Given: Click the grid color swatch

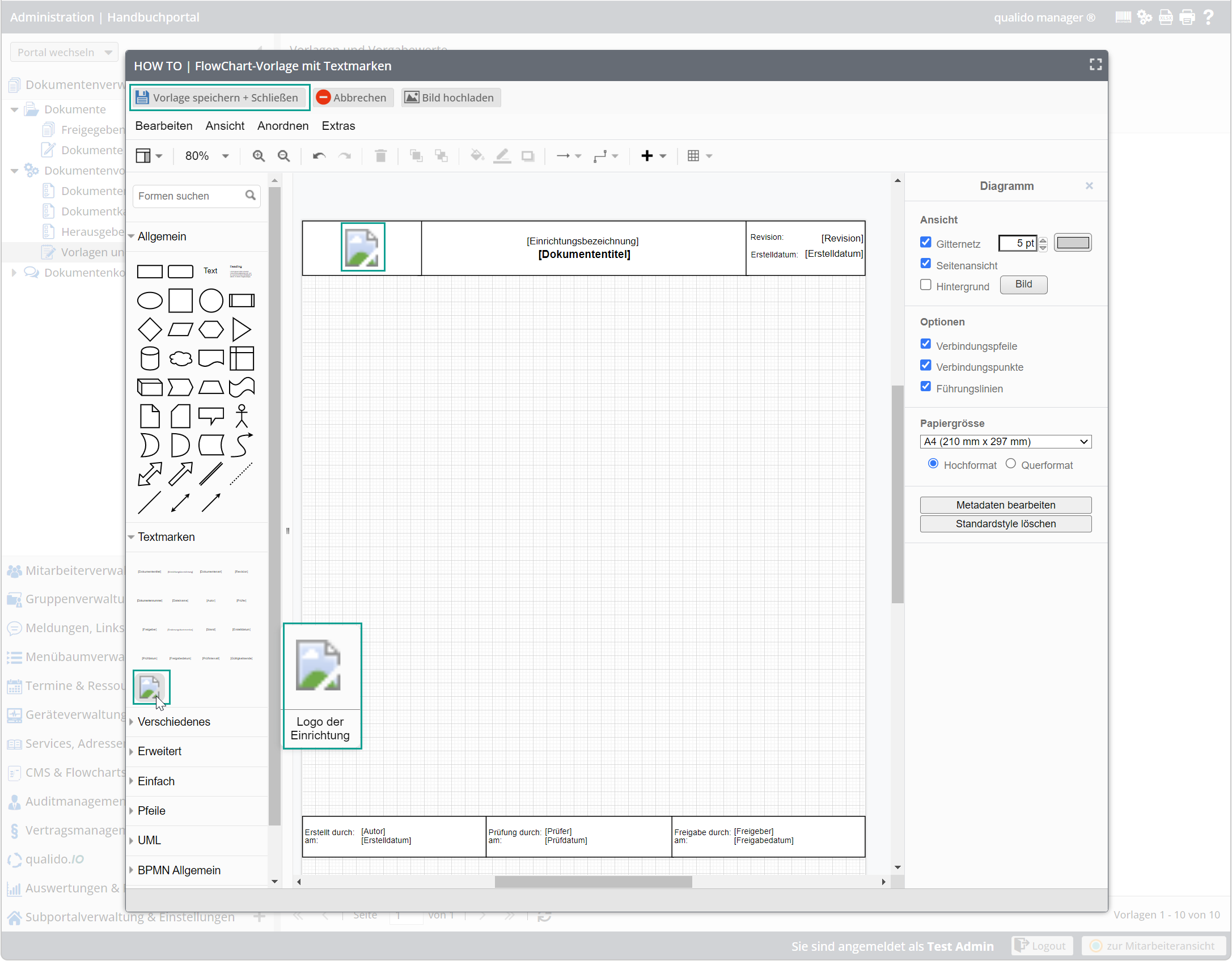Looking at the screenshot, I should click(1073, 243).
